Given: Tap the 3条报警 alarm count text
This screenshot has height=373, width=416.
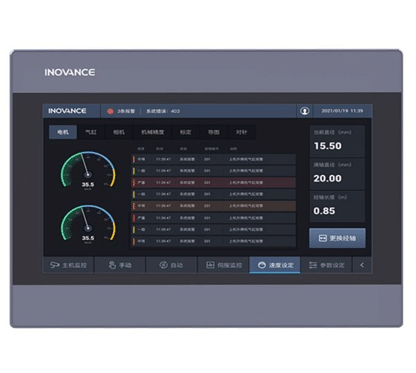Looking at the screenshot, I should coord(126,111).
